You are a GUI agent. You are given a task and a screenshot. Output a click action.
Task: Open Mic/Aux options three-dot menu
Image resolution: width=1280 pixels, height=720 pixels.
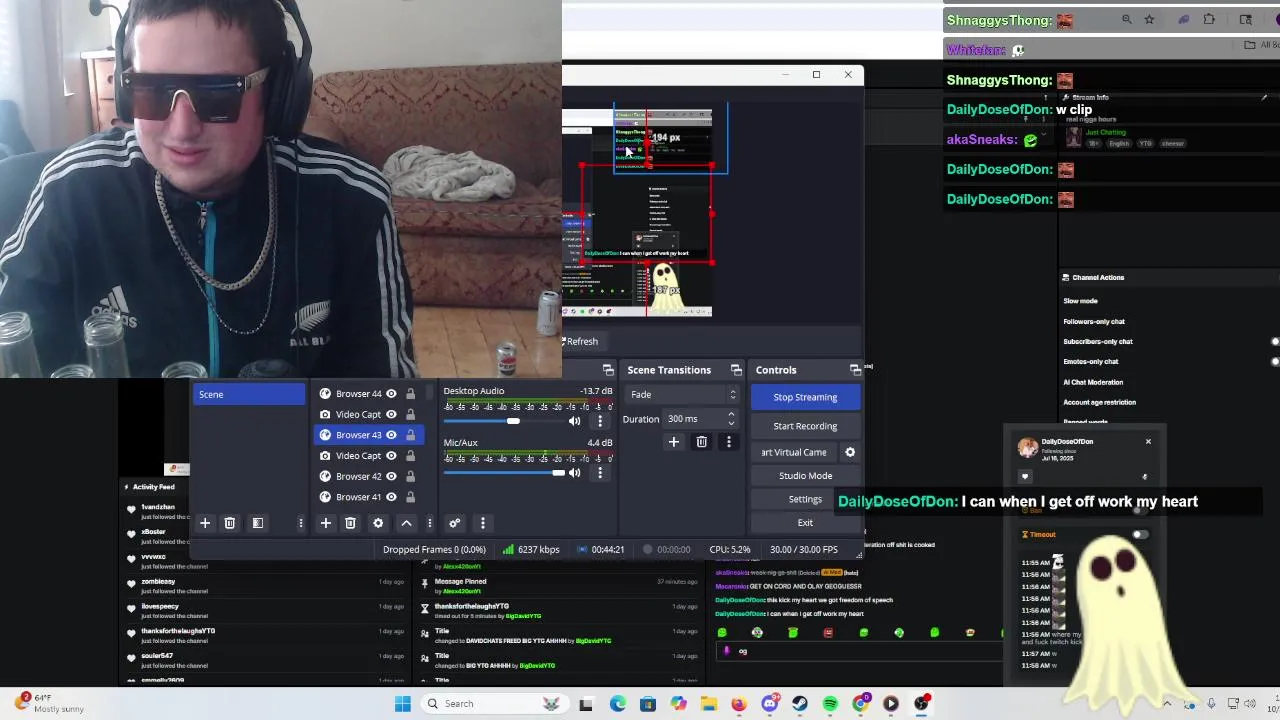point(600,472)
